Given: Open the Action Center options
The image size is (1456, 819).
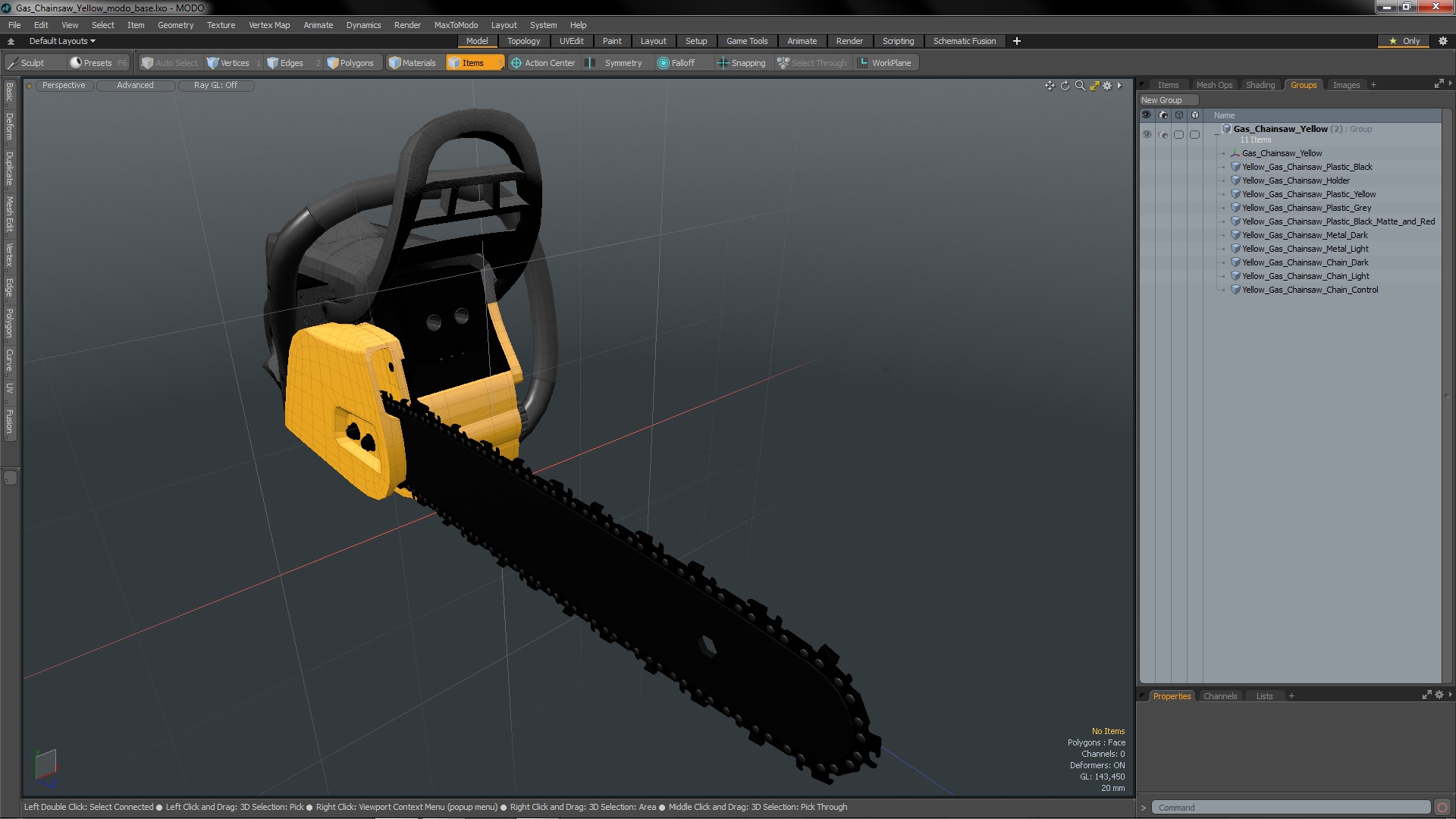Looking at the screenshot, I should (x=543, y=63).
